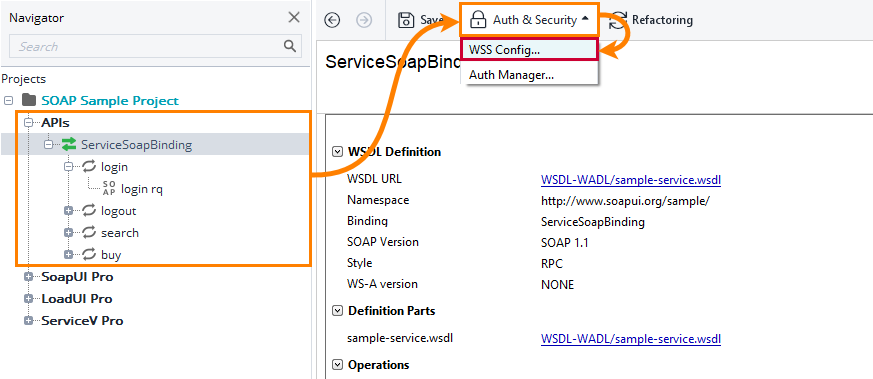This screenshot has height=379, width=873.
Task: Select the logout operation
Action: click(119, 211)
